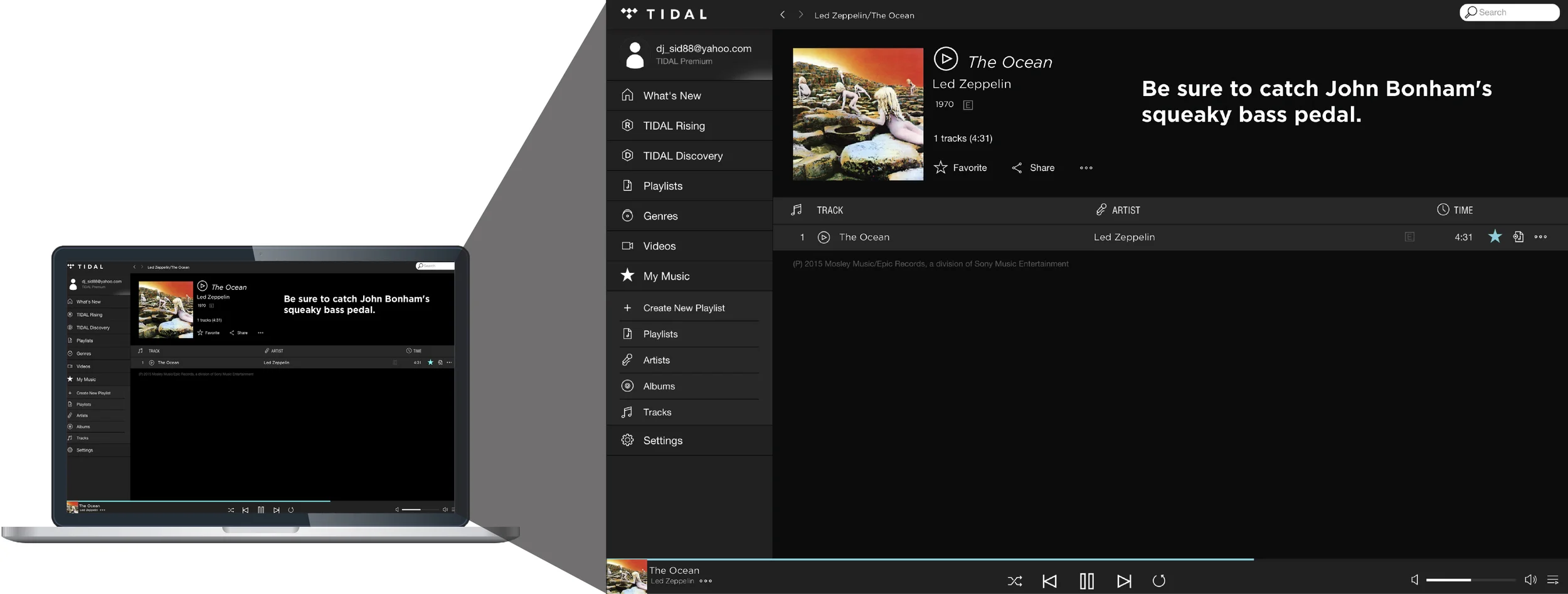Skip to previous track
Viewport: 1568px width, 594px height.
click(1049, 581)
